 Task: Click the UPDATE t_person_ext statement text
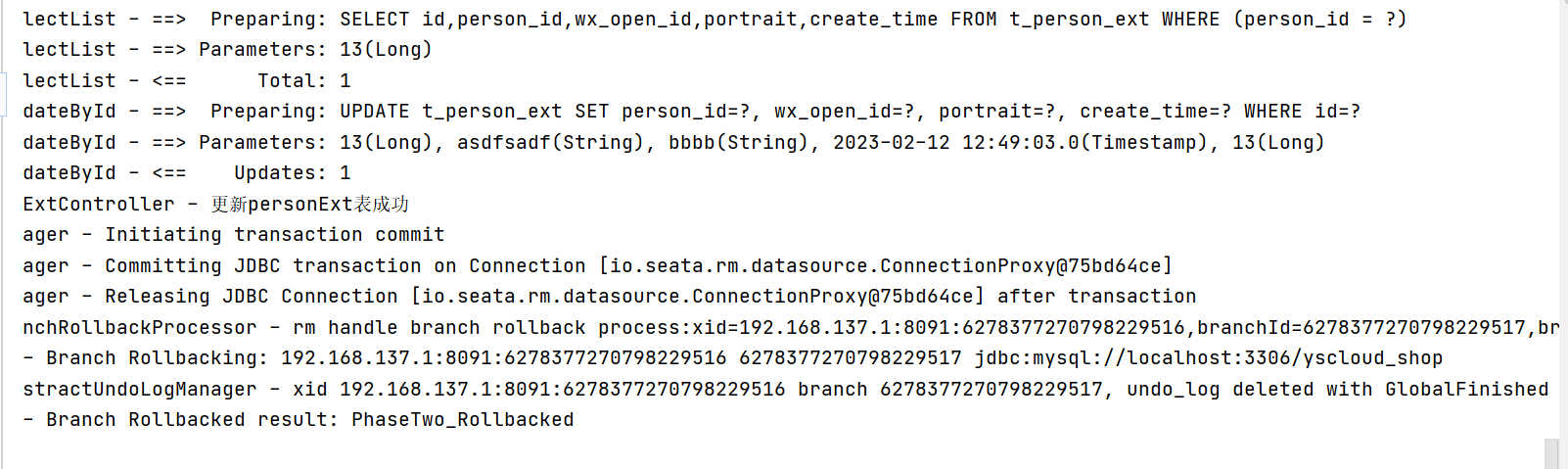(x=850, y=112)
